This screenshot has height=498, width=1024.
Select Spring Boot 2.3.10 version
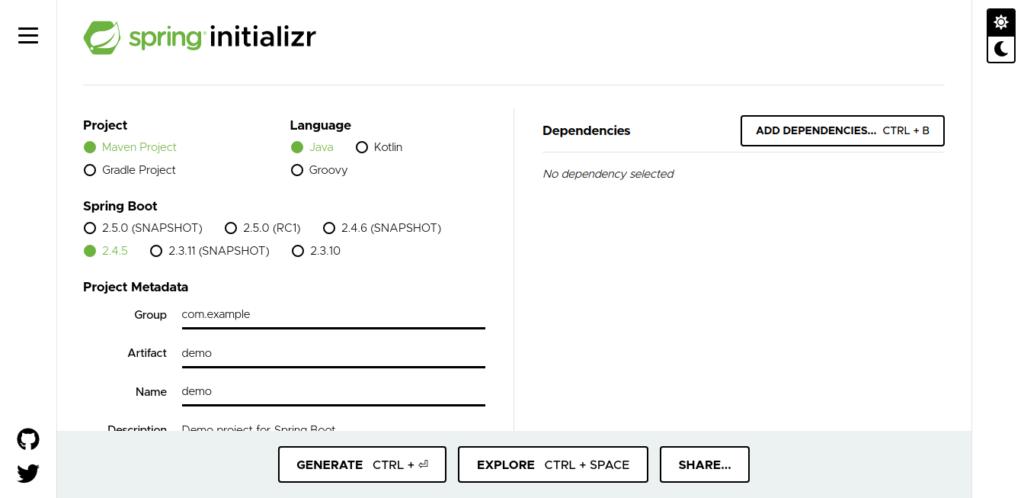[316, 251]
